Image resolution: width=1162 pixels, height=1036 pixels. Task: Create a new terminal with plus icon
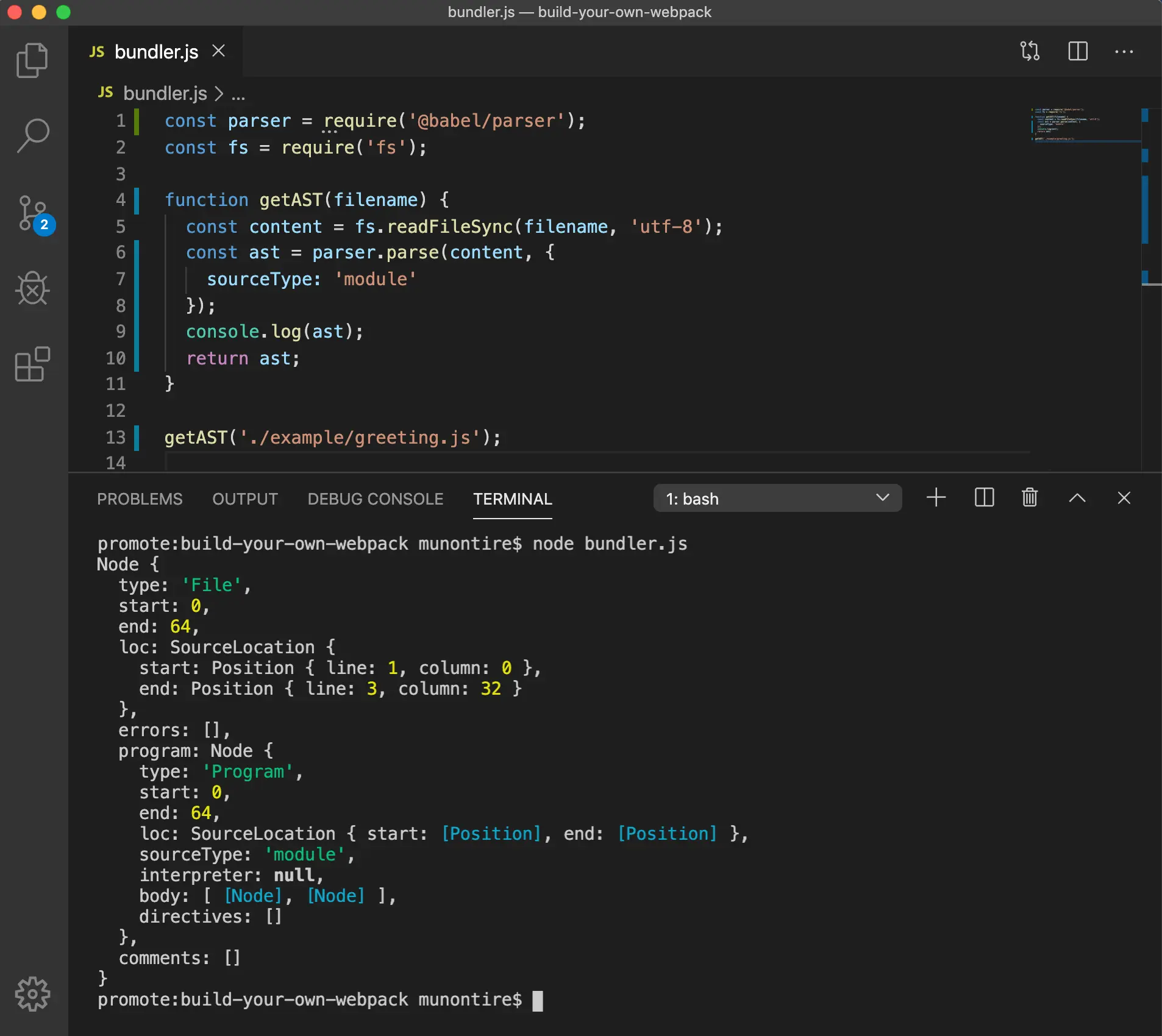pyautogui.click(x=936, y=498)
